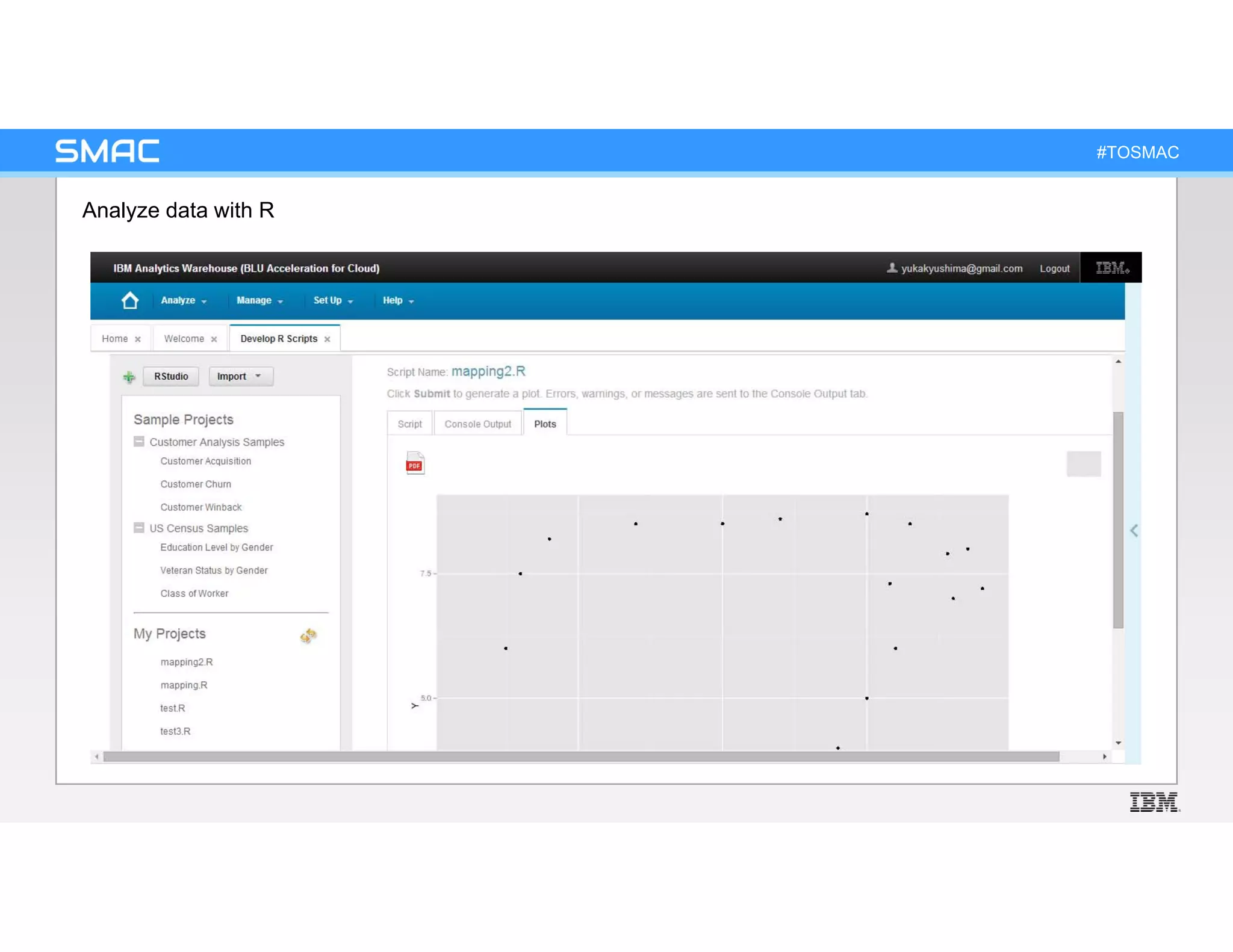The width and height of the screenshot is (1233, 952).
Task: Open the Analyze menu
Action: pos(183,300)
